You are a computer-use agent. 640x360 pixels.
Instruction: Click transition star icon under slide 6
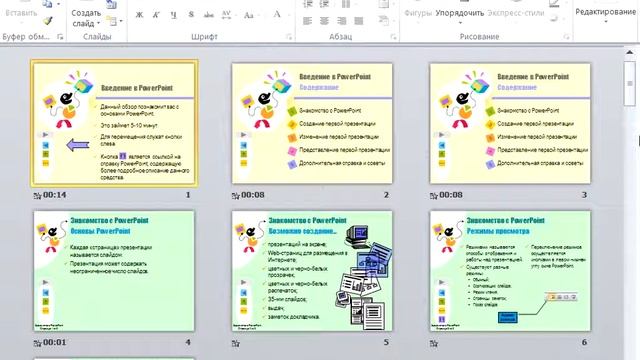pos(433,343)
